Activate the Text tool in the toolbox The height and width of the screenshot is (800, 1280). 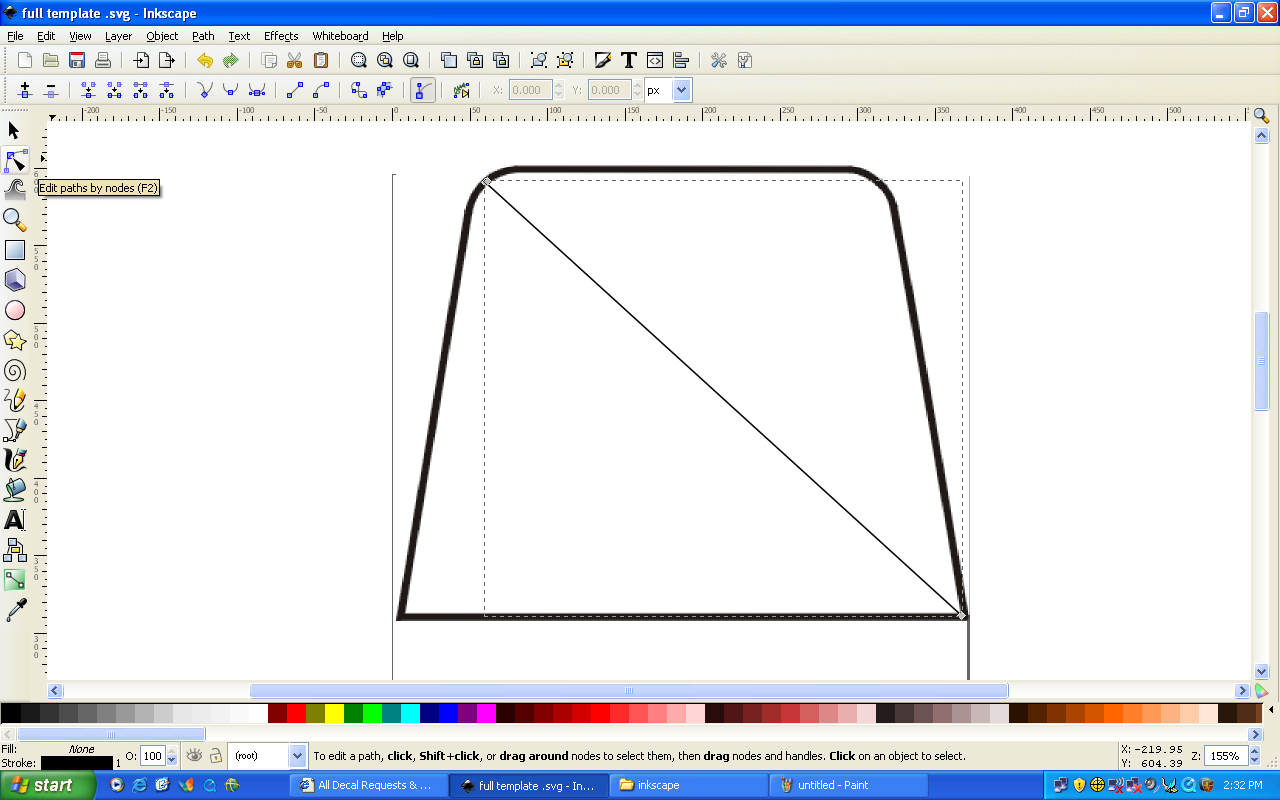tap(14, 520)
